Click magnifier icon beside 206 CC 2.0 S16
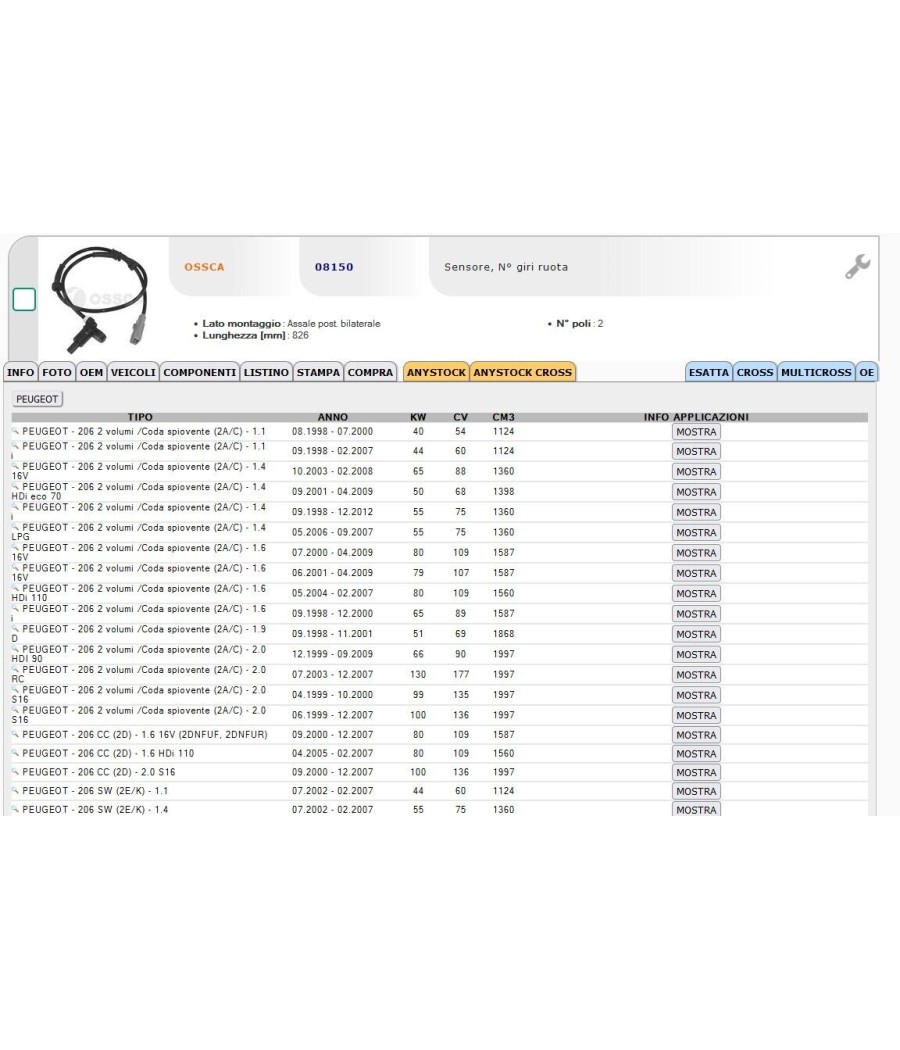The image size is (900, 1050). [15, 771]
